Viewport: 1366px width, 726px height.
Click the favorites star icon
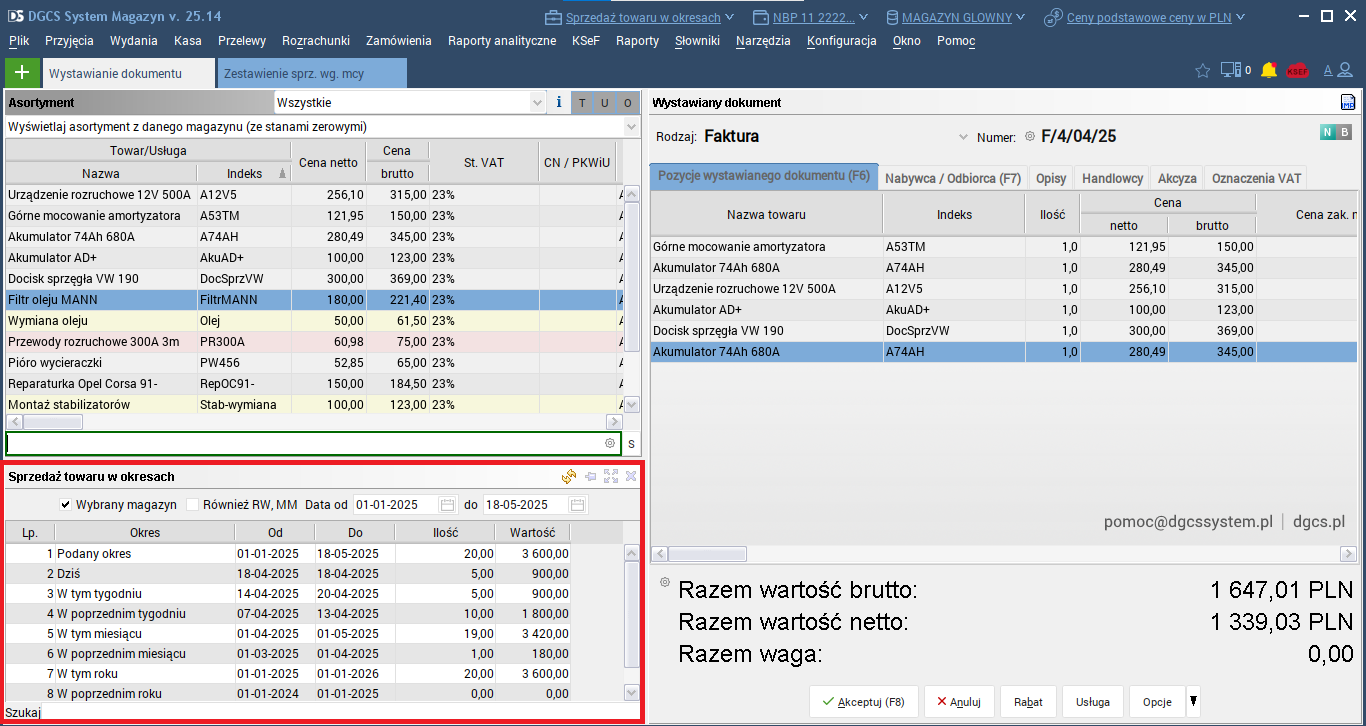(1203, 71)
